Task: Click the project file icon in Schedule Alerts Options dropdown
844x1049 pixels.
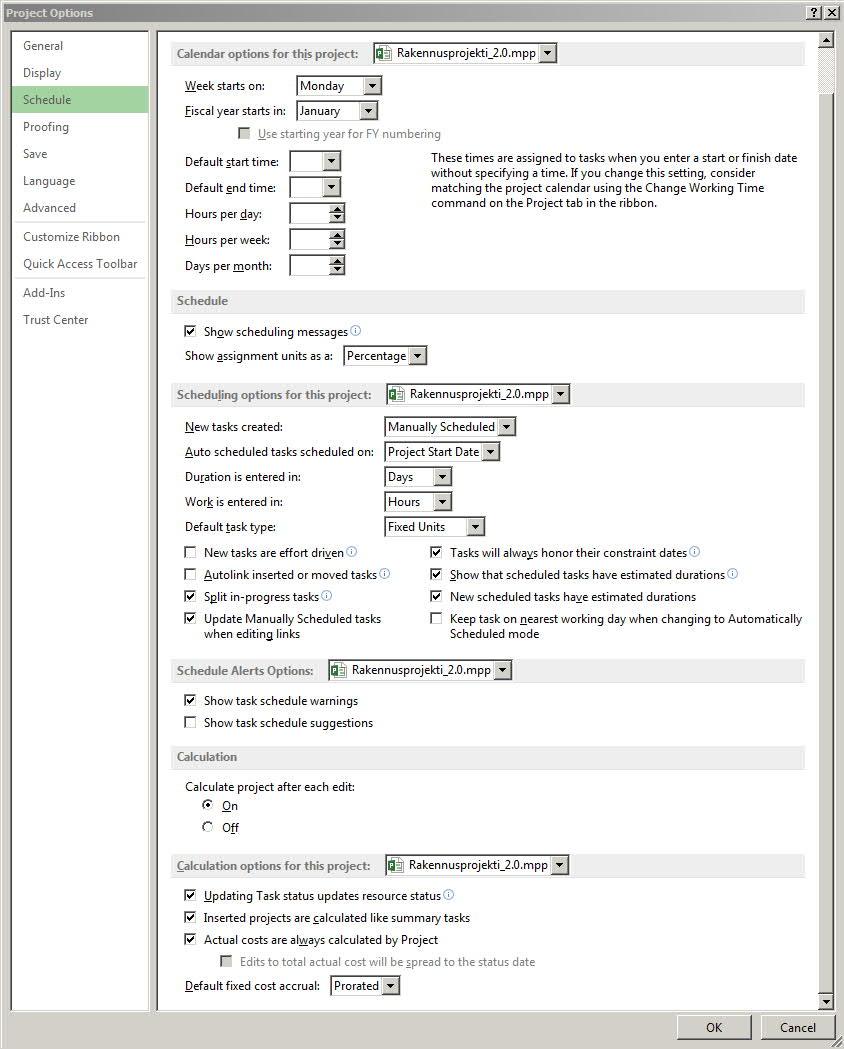Action: coord(339,670)
